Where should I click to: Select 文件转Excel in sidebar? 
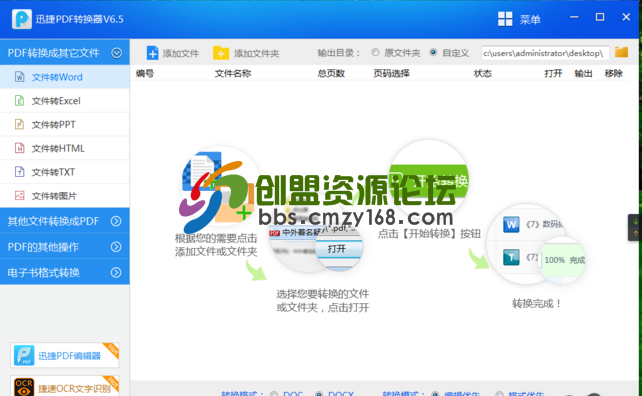[x=65, y=101]
